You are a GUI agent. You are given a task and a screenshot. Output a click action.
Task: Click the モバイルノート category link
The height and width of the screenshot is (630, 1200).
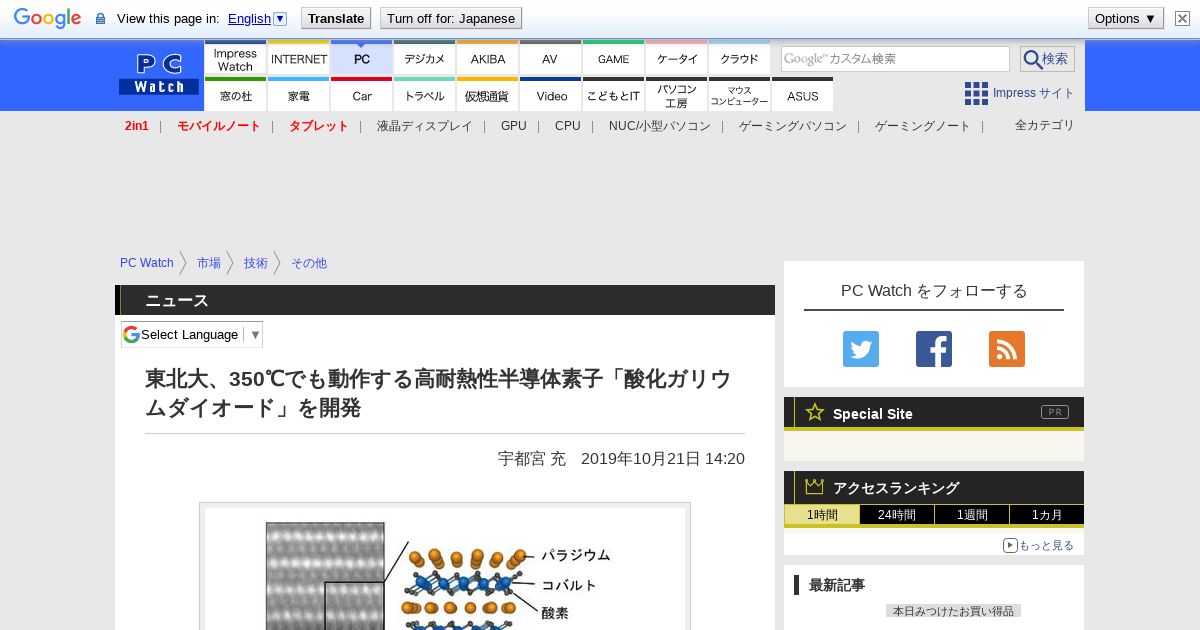[218, 126]
